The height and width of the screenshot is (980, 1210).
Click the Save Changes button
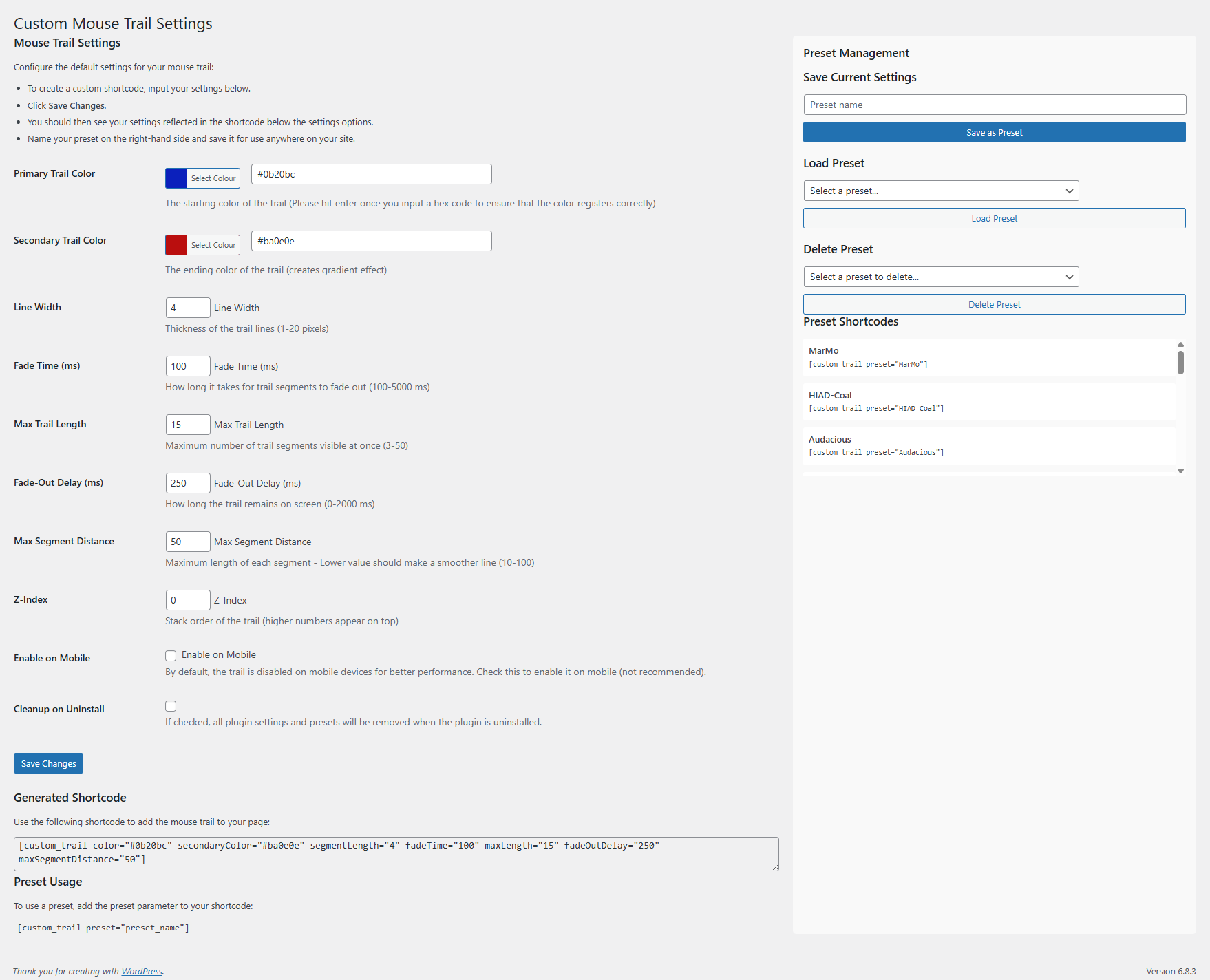[48, 763]
